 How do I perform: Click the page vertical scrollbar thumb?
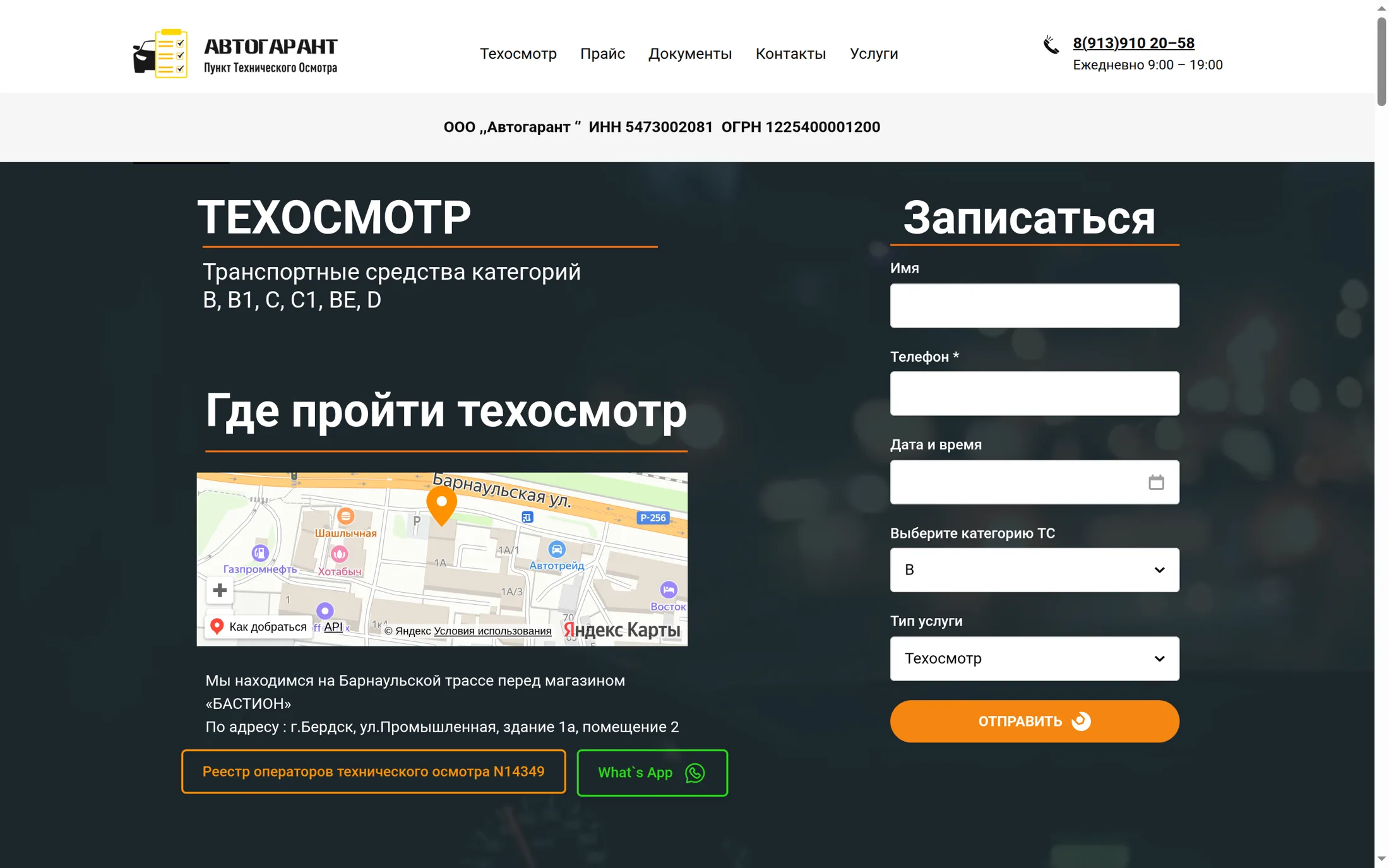tap(1381, 61)
